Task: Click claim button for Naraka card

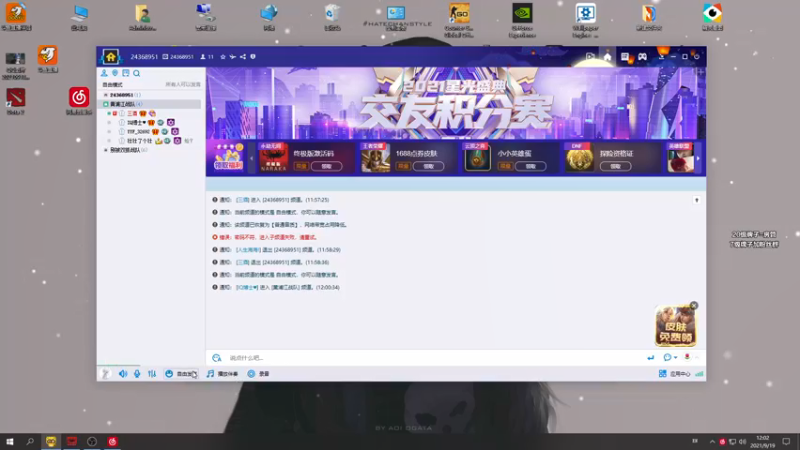Action: pyautogui.click(x=326, y=166)
